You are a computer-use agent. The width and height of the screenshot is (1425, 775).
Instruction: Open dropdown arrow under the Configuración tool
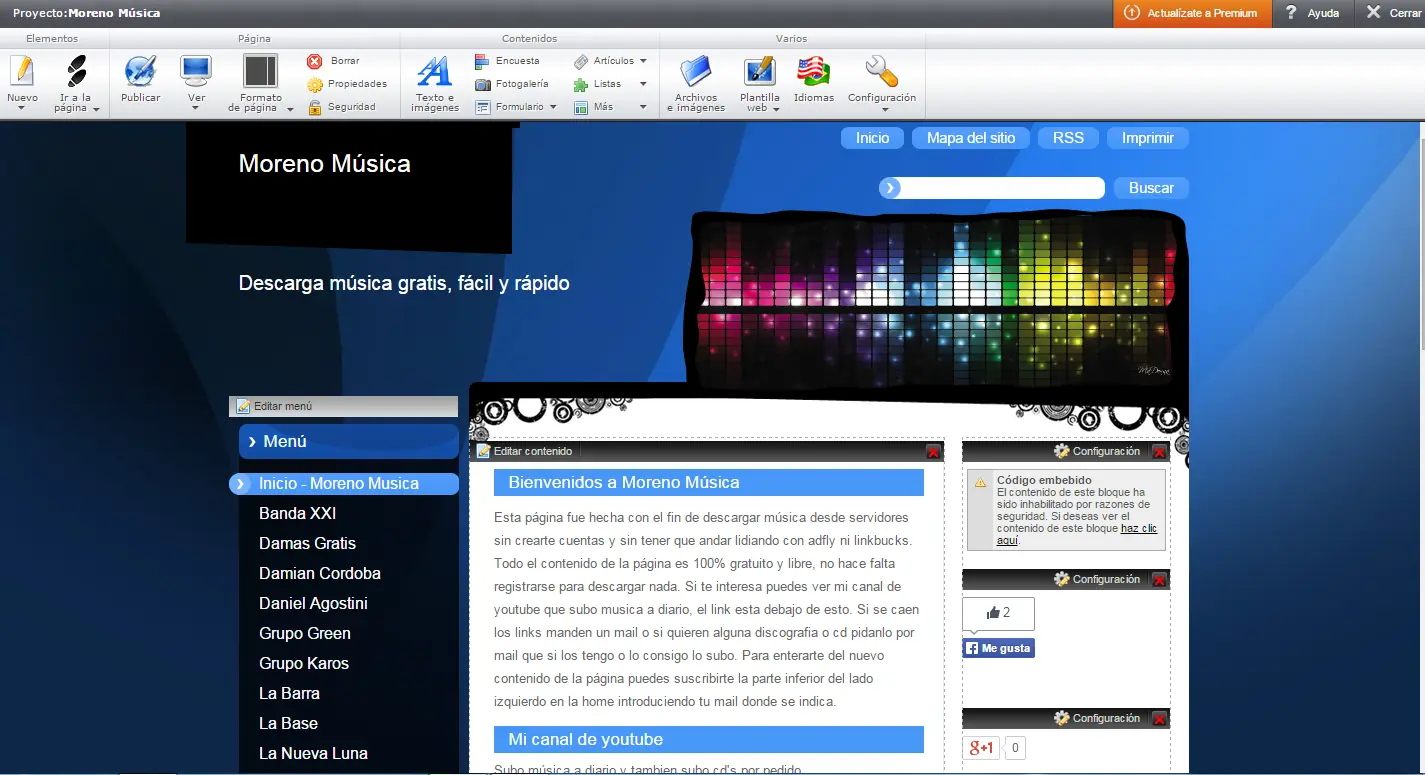pyautogui.click(x=884, y=109)
